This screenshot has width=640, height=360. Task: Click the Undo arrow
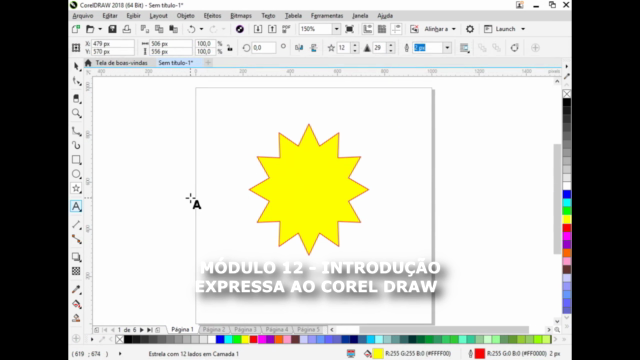click(191, 29)
